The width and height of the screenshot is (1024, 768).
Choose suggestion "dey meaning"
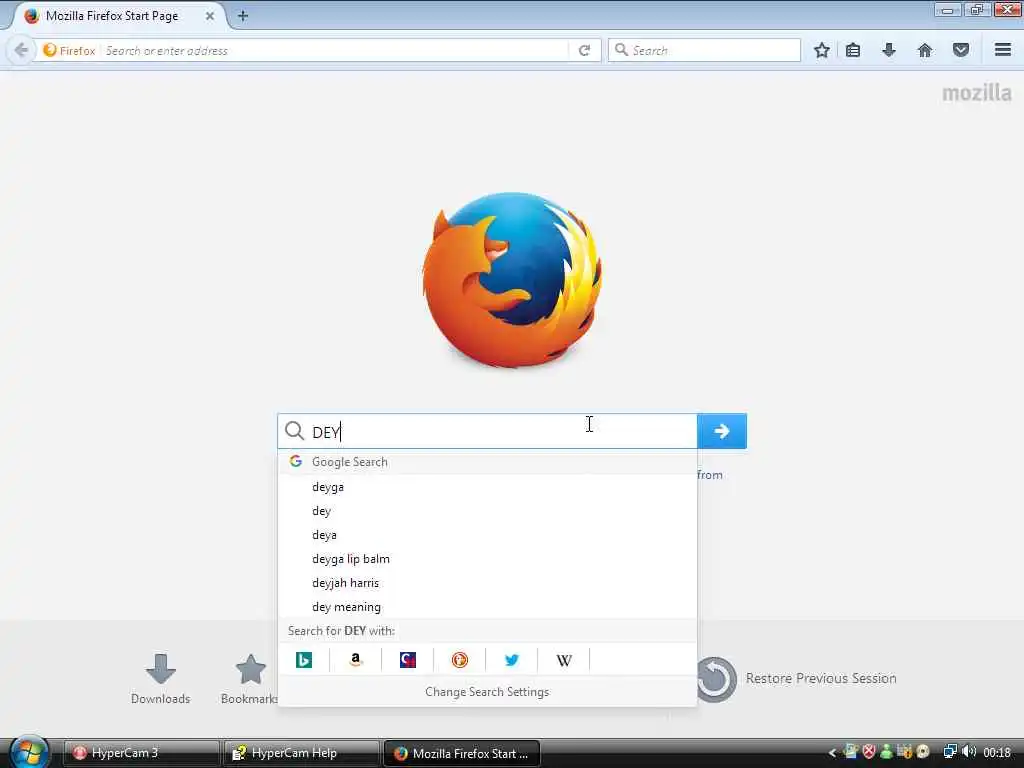[x=487, y=607]
